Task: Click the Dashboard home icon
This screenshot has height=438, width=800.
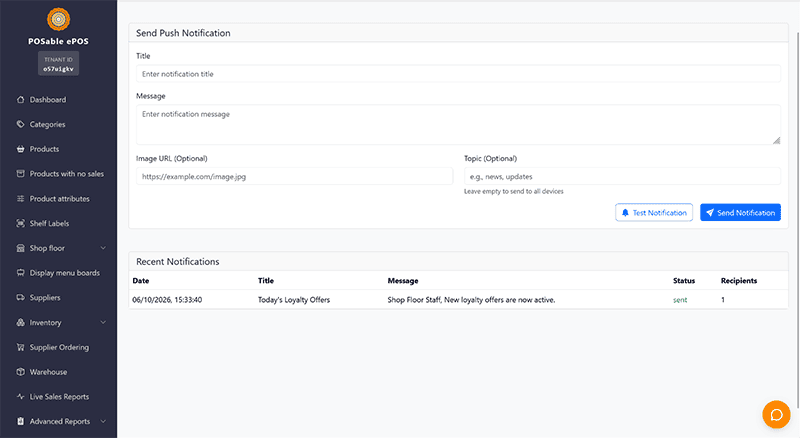Action: (x=20, y=100)
